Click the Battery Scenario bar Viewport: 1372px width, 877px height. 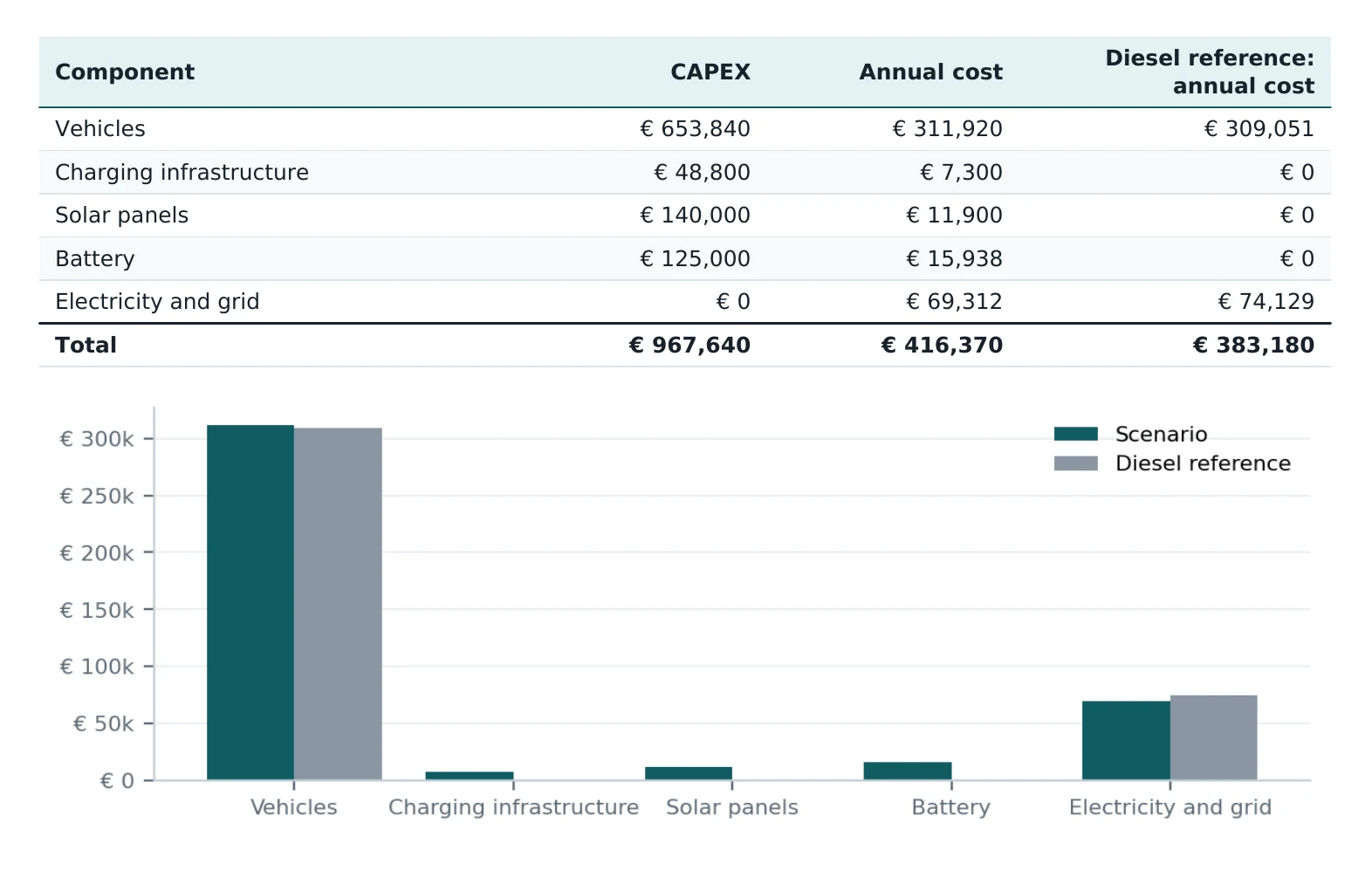[x=908, y=771]
